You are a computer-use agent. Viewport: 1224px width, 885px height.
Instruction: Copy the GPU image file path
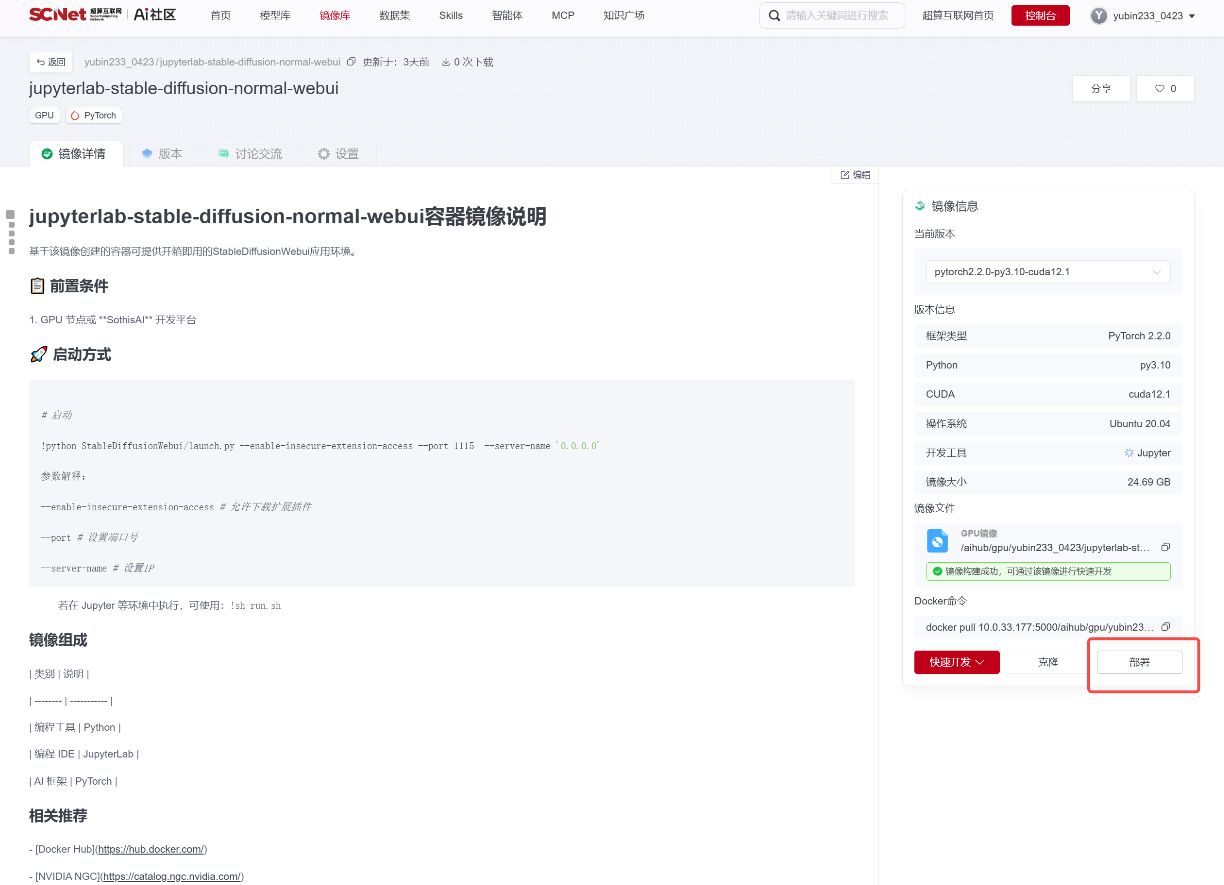point(1166,547)
